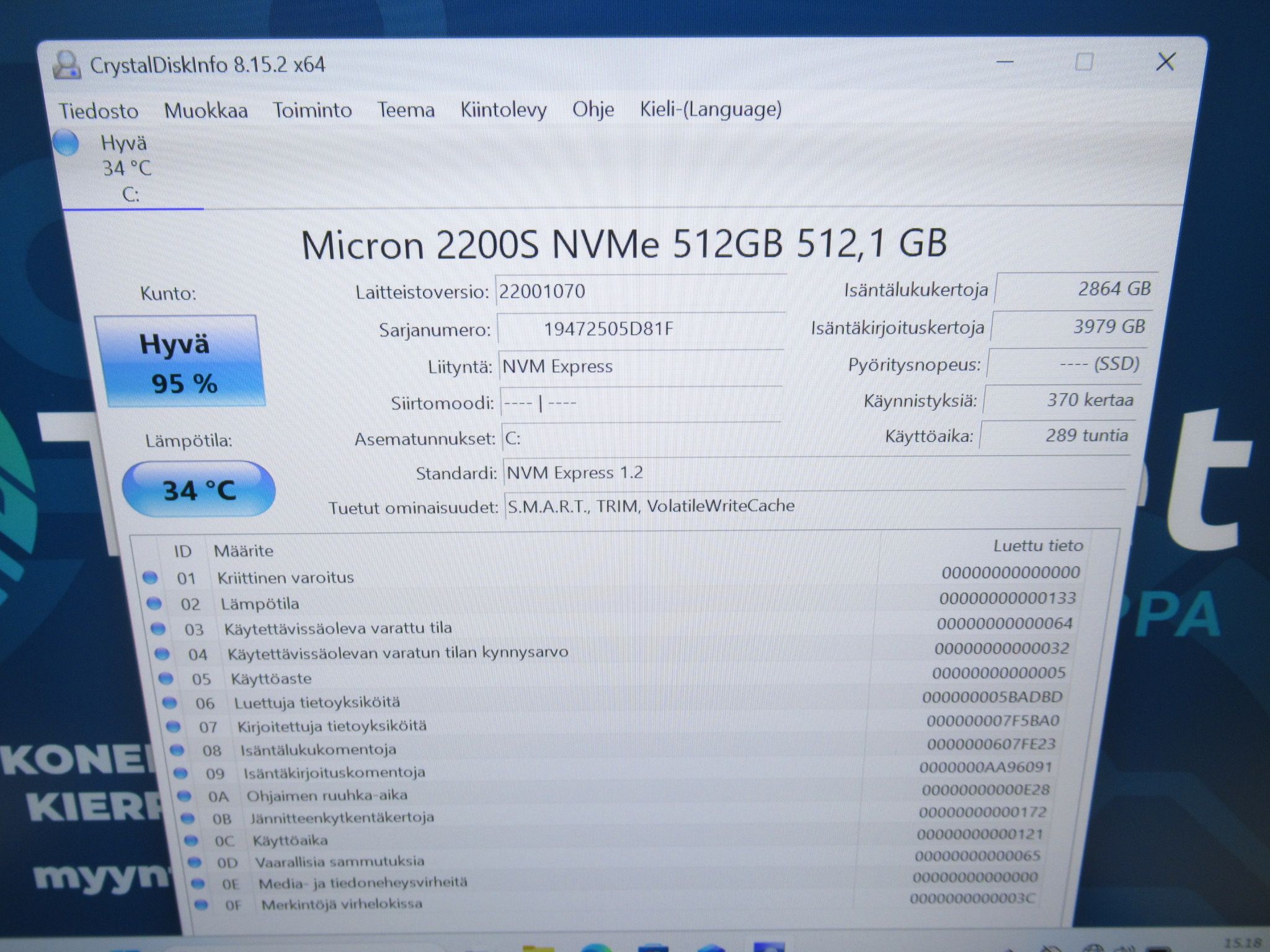Select the status dot for Media- ja tiedoneheysvirheitä
The image size is (1270, 952).
coord(198,883)
